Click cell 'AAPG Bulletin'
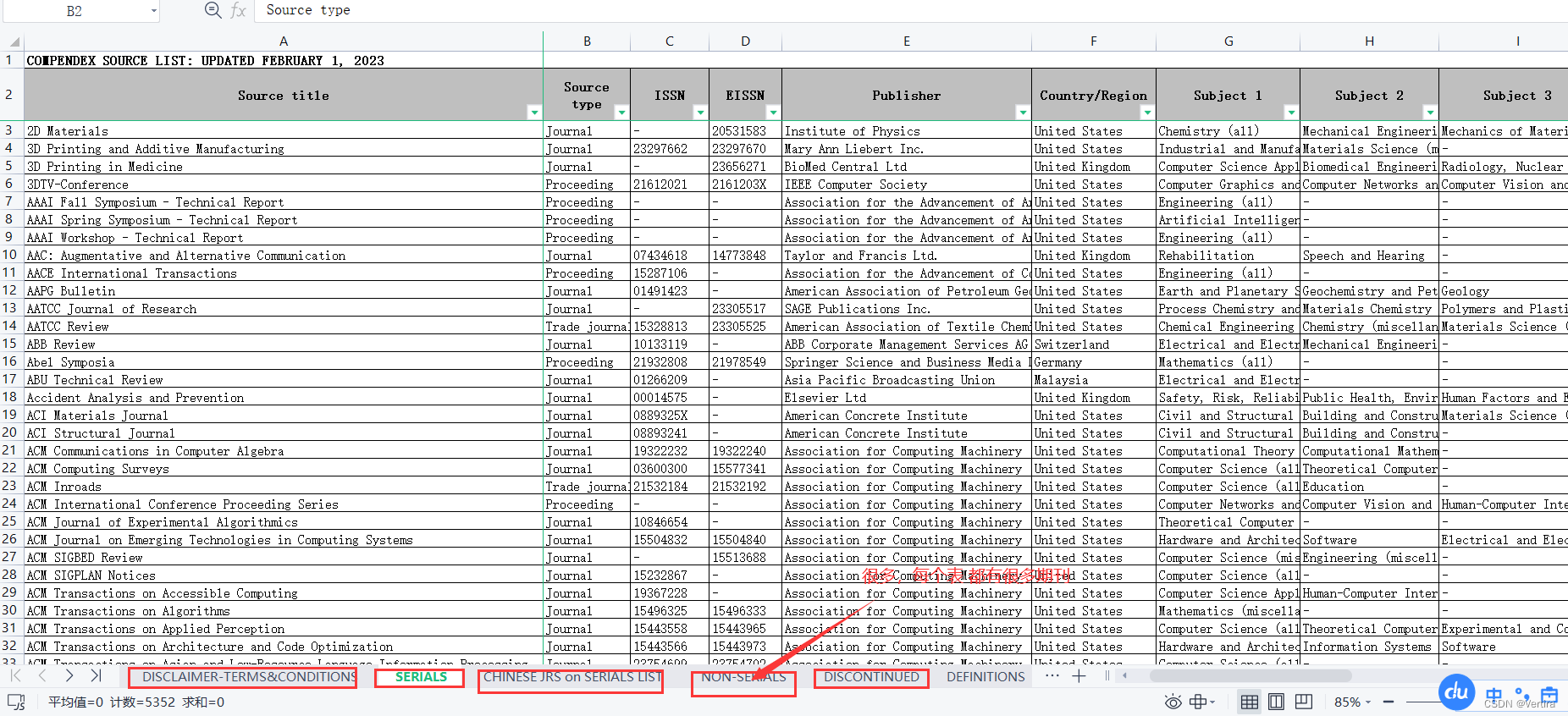The width and height of the screenshot is (1568, 716). [284, 290]
